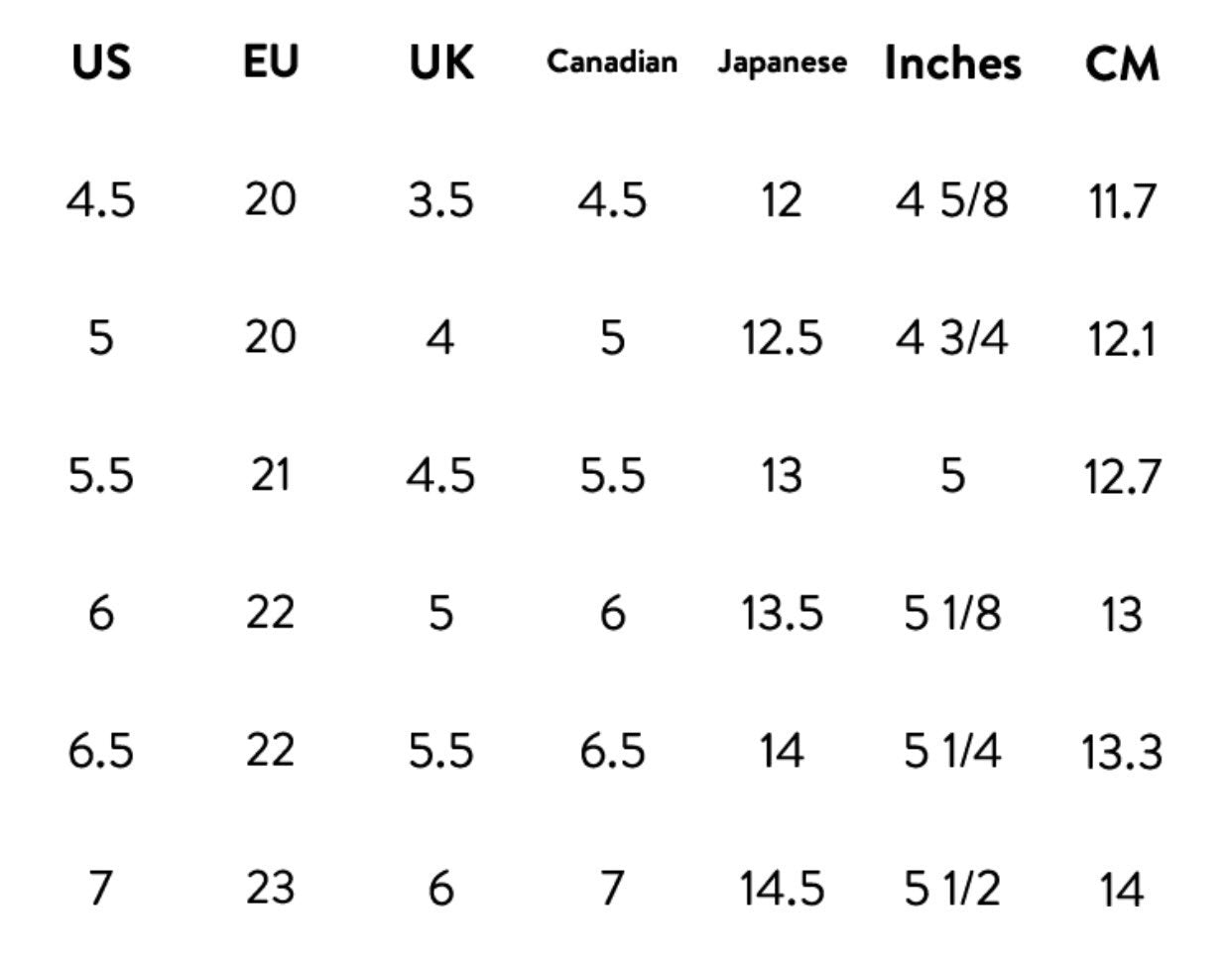
Task: Click the Japanese column header
Action: point(782,62)
